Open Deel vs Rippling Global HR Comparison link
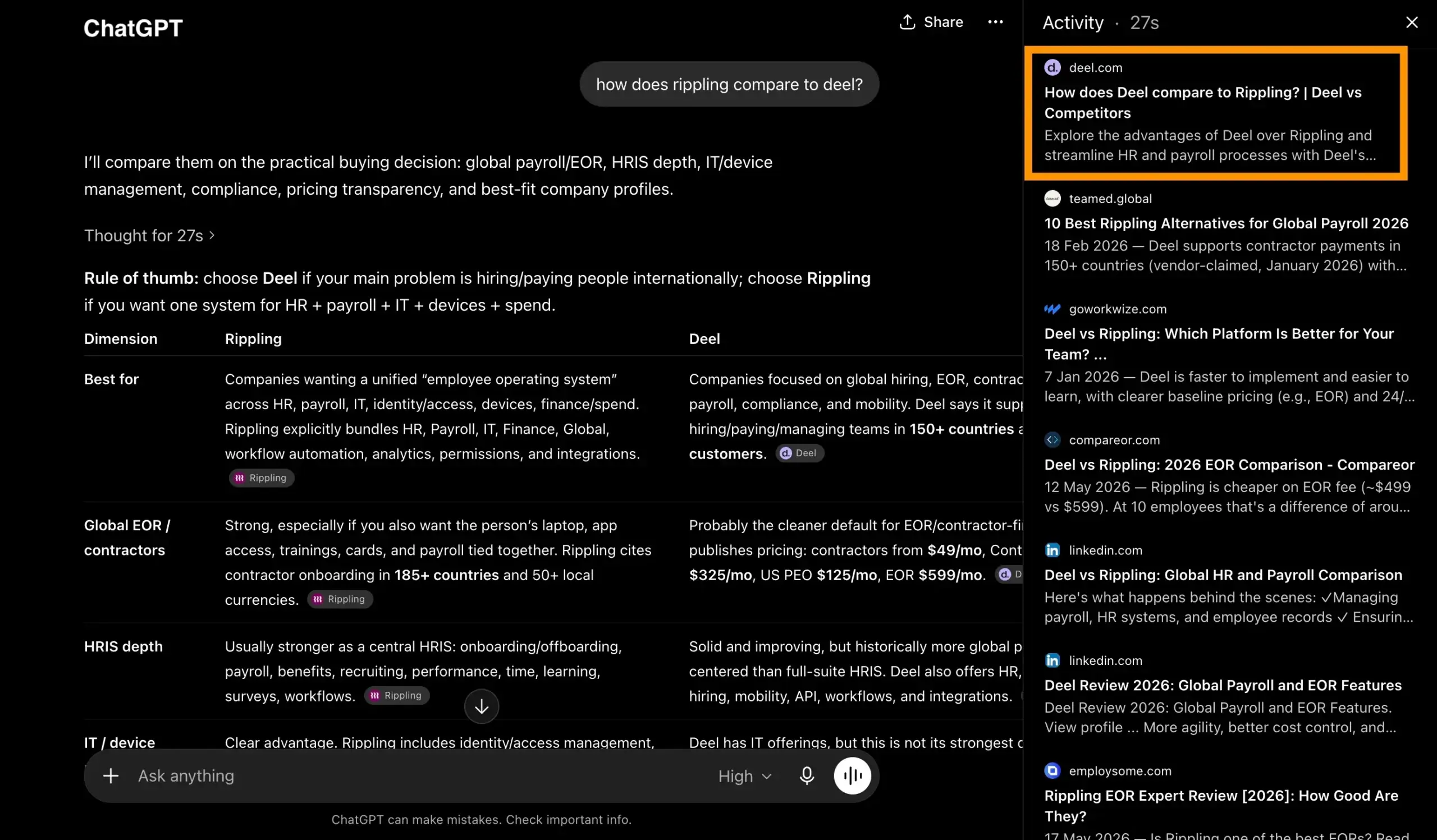This screenshot has width=1437, height=840. (1223, 575)
